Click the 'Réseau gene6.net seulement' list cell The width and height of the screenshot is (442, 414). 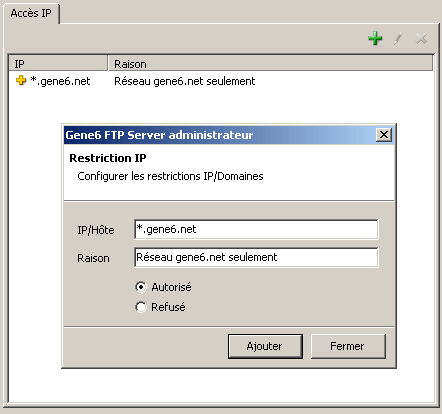pyautogui.click(x=185, y=81)
